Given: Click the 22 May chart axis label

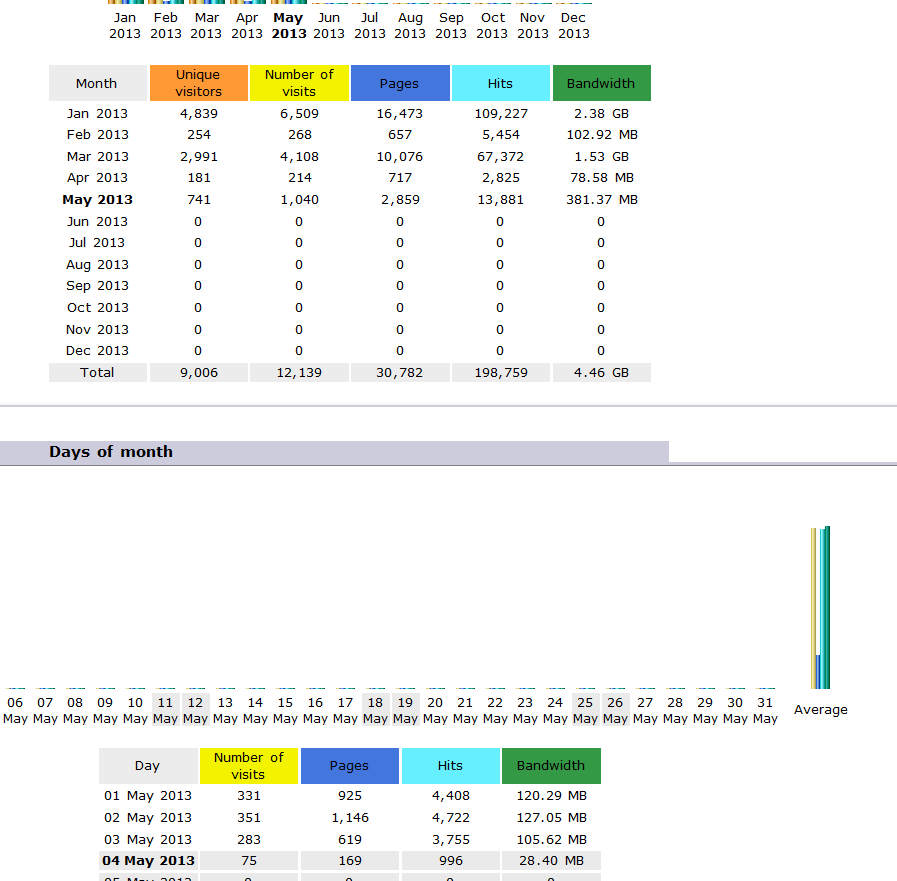Looking at the screenshot, I should [x=495, y=710].
